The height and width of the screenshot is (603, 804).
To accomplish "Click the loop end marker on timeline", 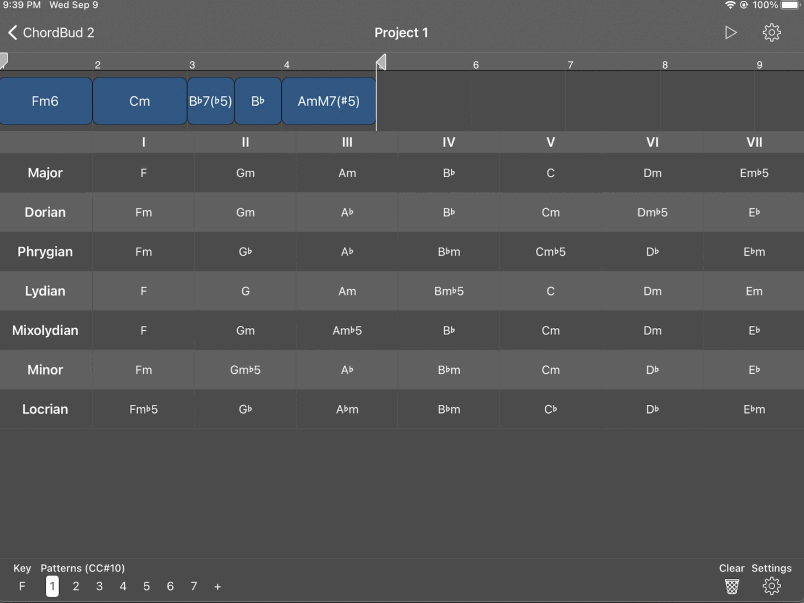I will click(381, 62).
